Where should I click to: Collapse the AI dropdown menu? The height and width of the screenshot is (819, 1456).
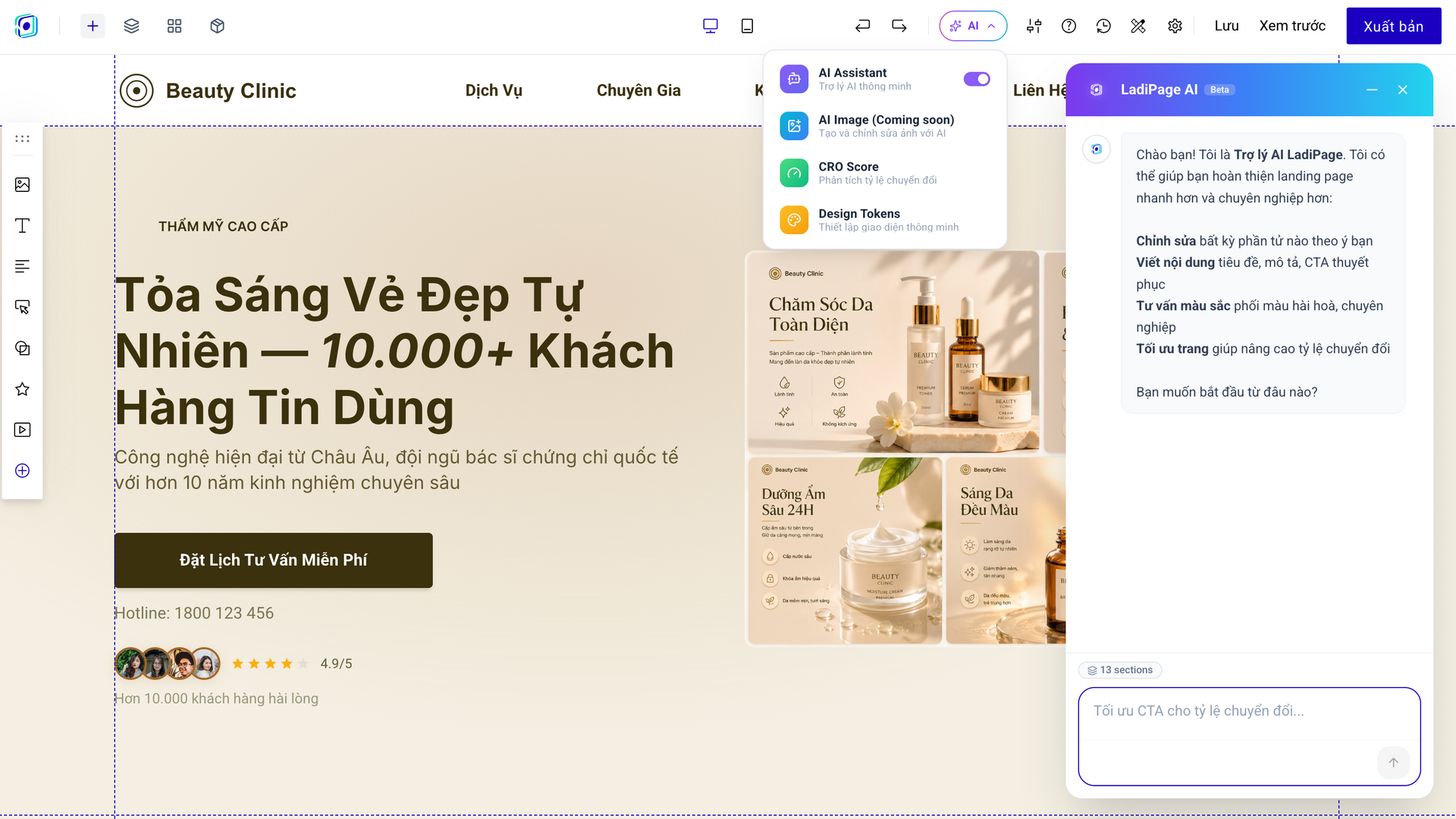point(973,26)
